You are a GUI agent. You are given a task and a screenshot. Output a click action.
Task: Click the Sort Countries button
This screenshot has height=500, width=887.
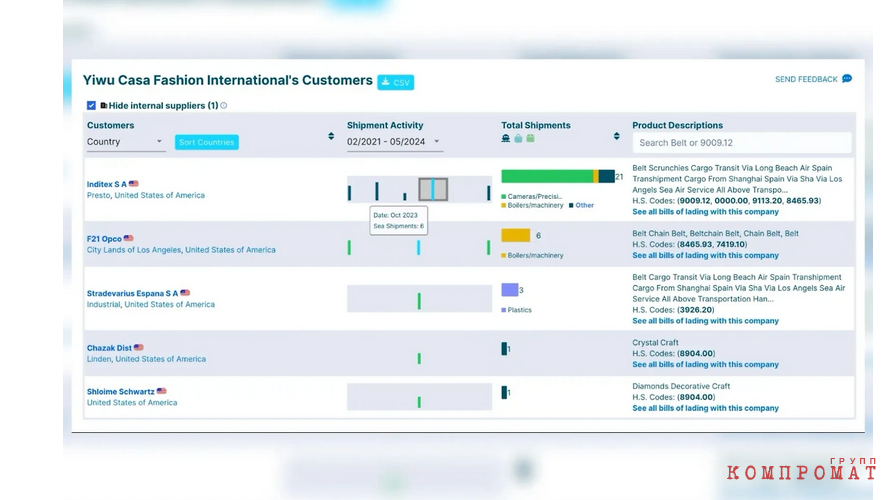206,142
